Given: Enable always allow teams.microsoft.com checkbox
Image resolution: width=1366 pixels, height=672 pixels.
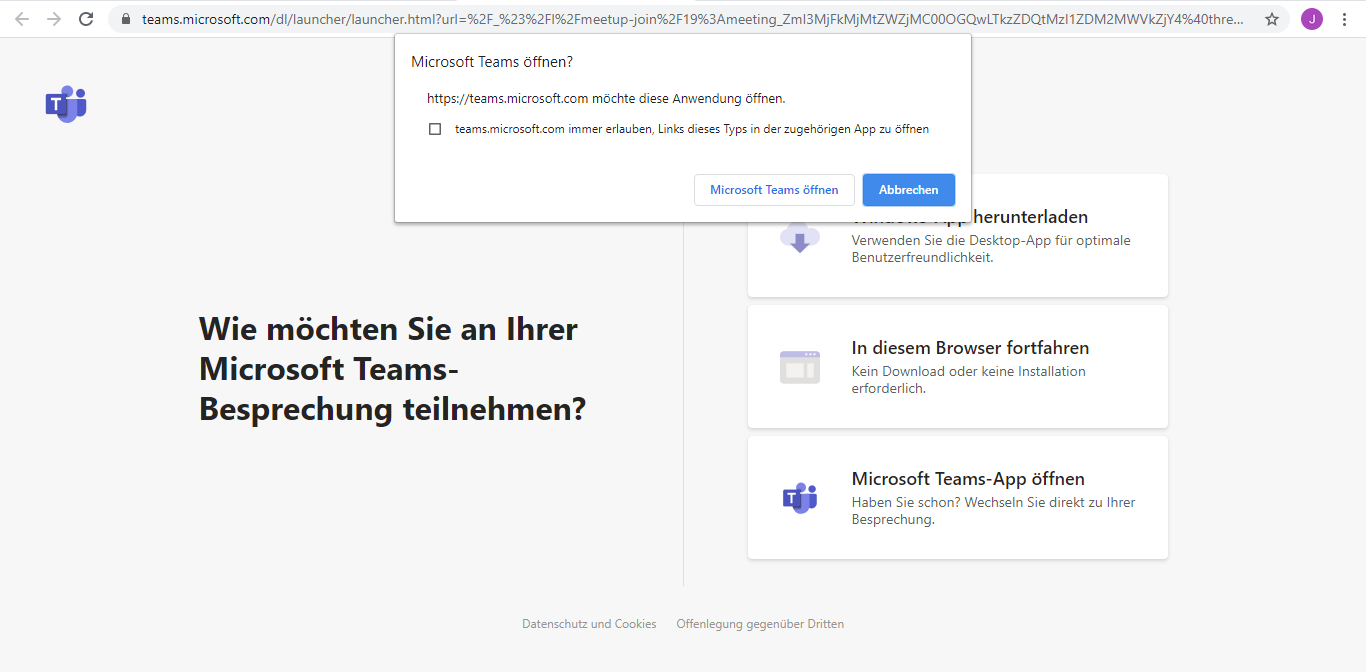Looking at the screenshot, I should click(435, 129).
